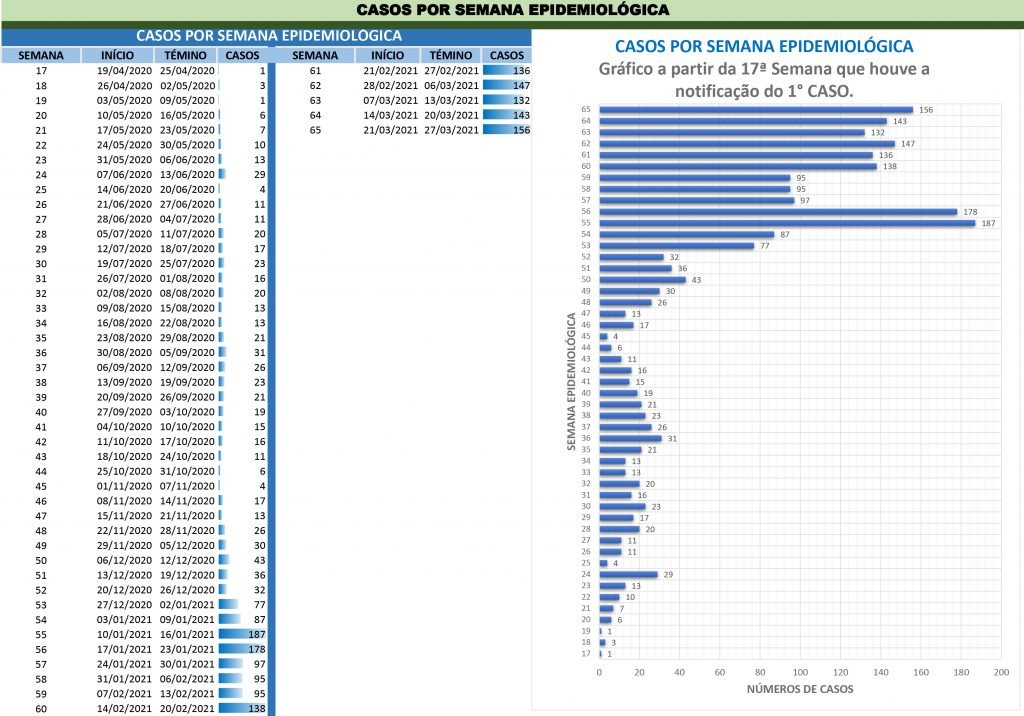Click the longest chart bar labeled 187
The height and width of the screenshot is (716, 1024).
click(786, 223)
